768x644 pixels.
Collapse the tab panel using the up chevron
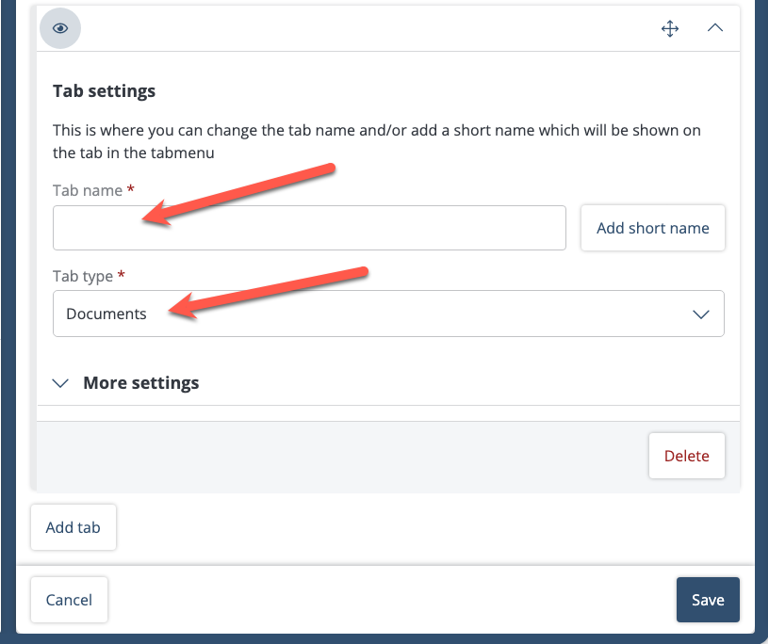tap(715, 27)
